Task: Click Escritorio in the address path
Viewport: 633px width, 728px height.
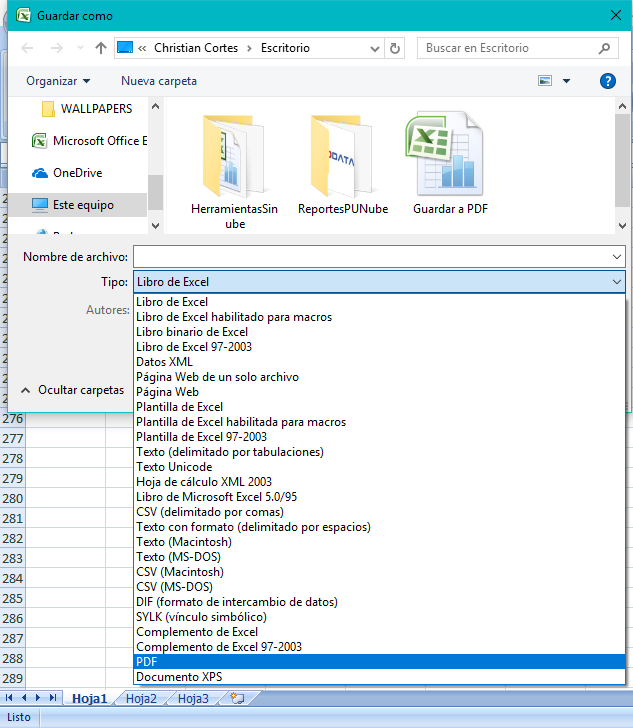Action: 285,48
